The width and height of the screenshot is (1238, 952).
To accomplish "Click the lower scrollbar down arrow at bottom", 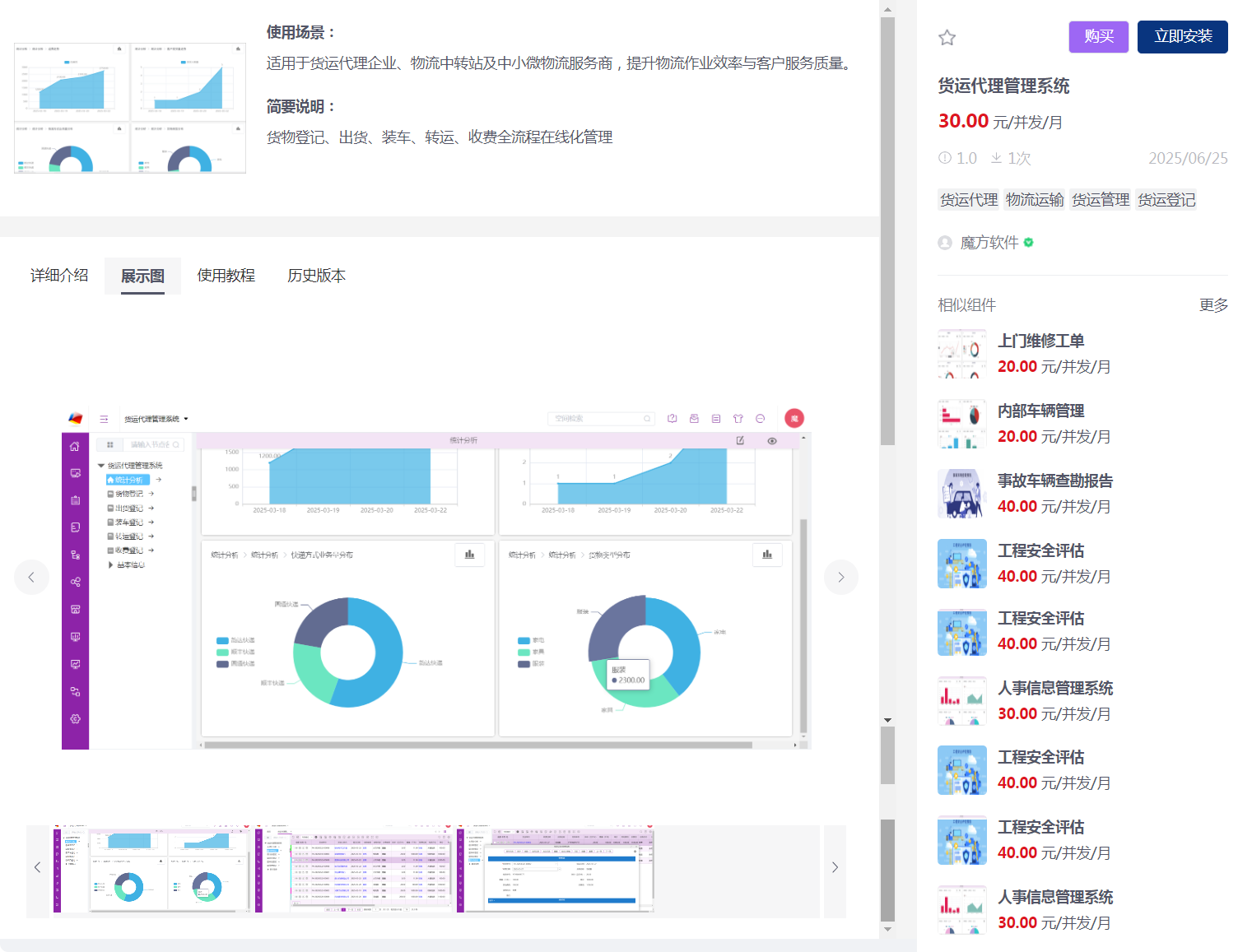I will tap(887, 930).
